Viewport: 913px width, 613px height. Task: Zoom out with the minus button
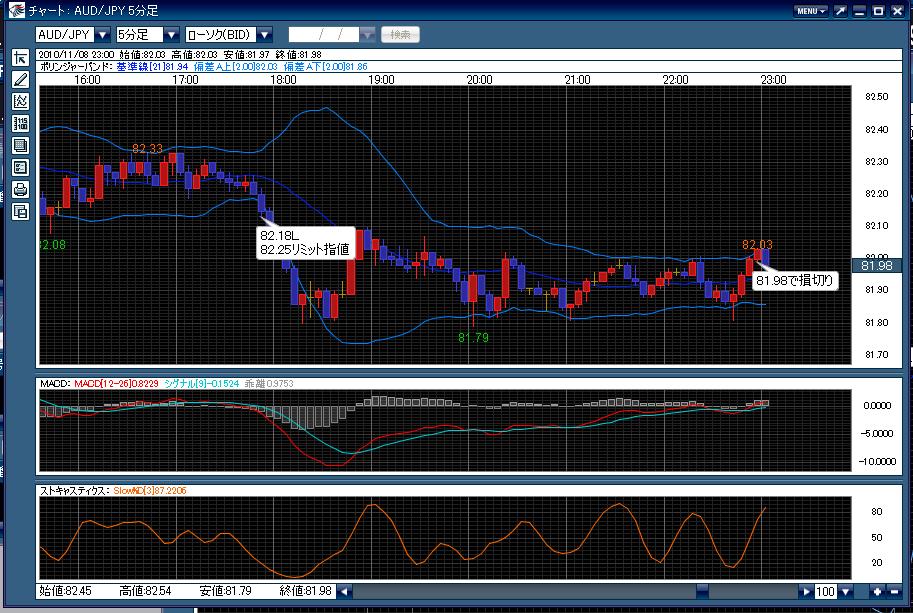coord(894,591)
